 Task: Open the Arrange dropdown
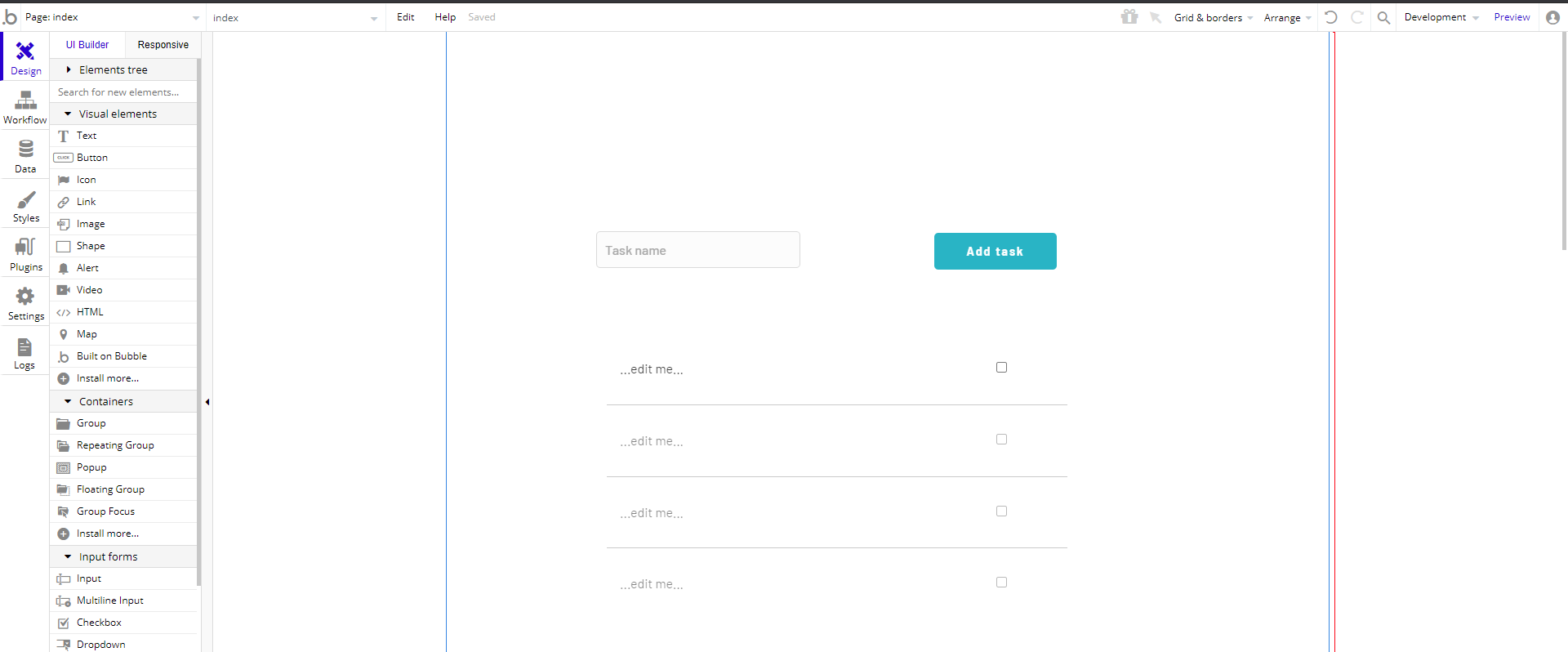click(x=1287, y=17)
